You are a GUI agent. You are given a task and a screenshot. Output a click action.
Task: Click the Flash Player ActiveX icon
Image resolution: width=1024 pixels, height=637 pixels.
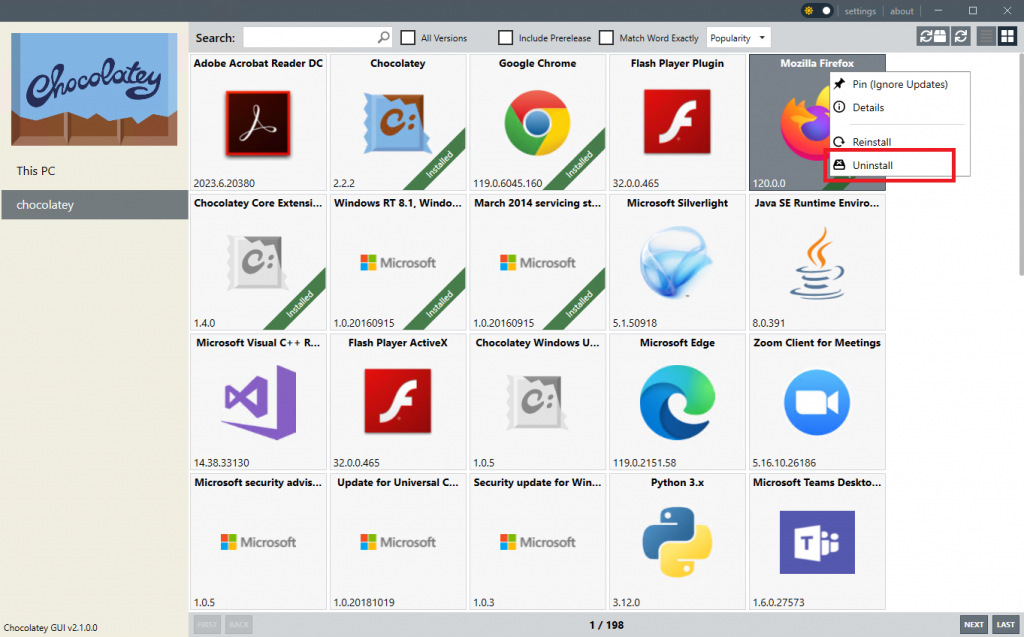398,401
